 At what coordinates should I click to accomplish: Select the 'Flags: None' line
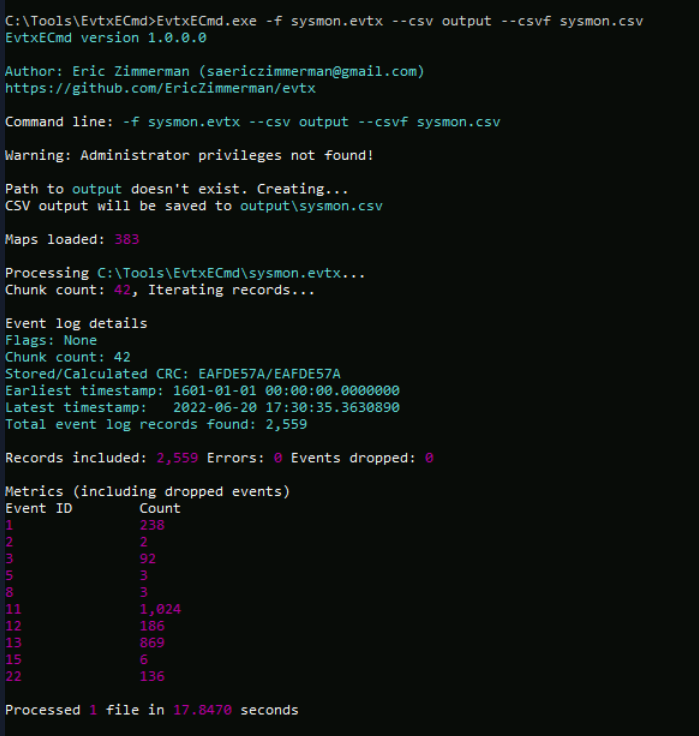click(x=51, y=340)
